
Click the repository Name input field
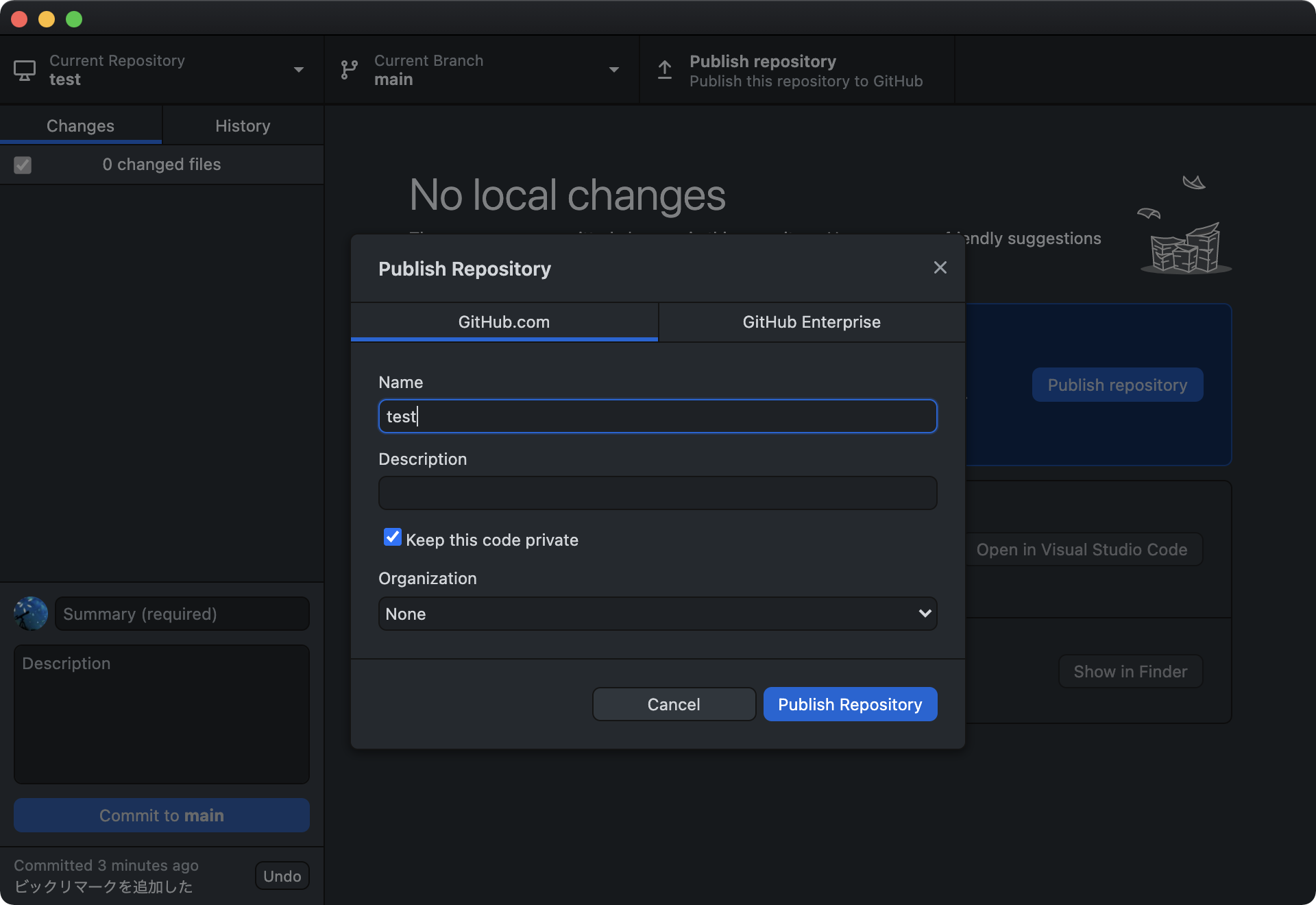click(657, 417)
